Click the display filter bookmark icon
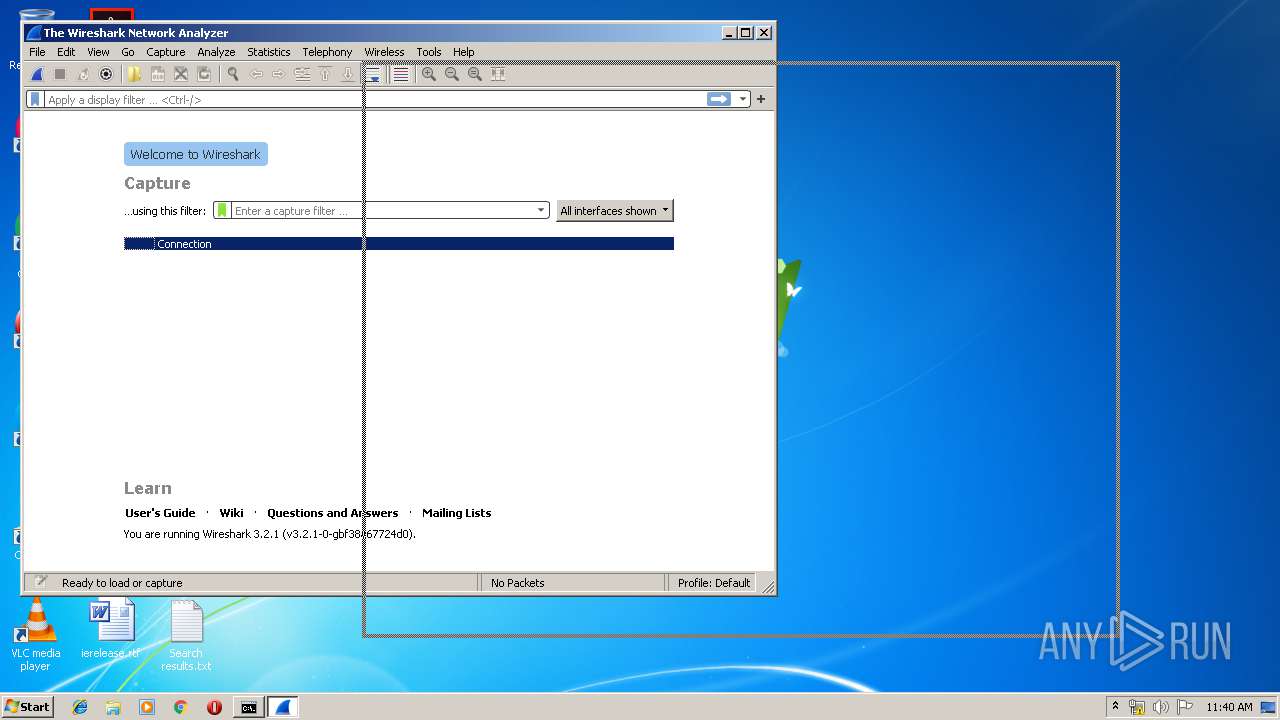Viewport: 1280px width, 720px height. coord(36,100)
